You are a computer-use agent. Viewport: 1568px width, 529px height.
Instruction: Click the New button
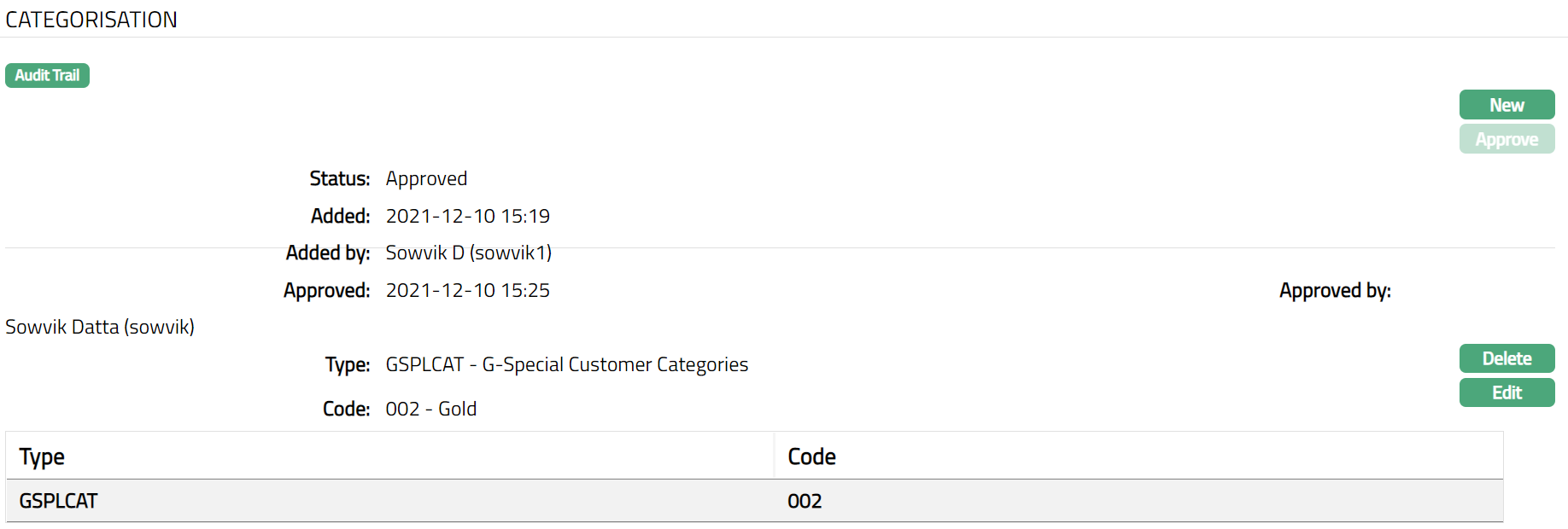[x=1507, y=105]
